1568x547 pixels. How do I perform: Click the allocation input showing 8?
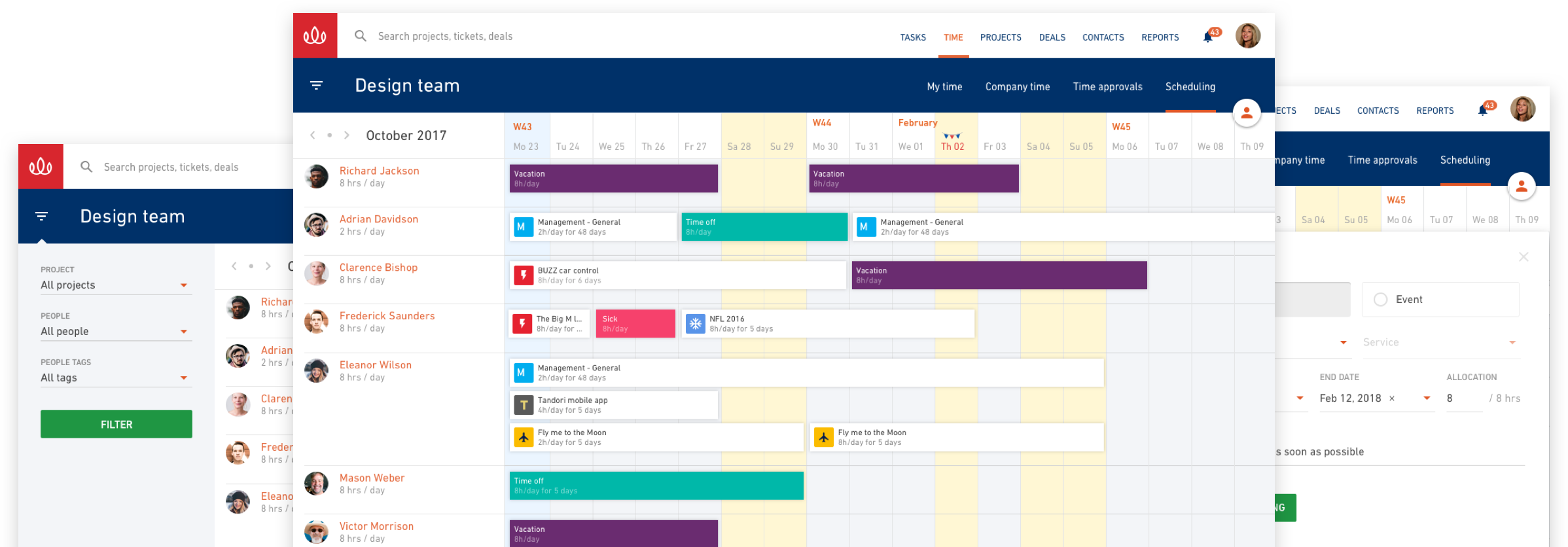1463,398
